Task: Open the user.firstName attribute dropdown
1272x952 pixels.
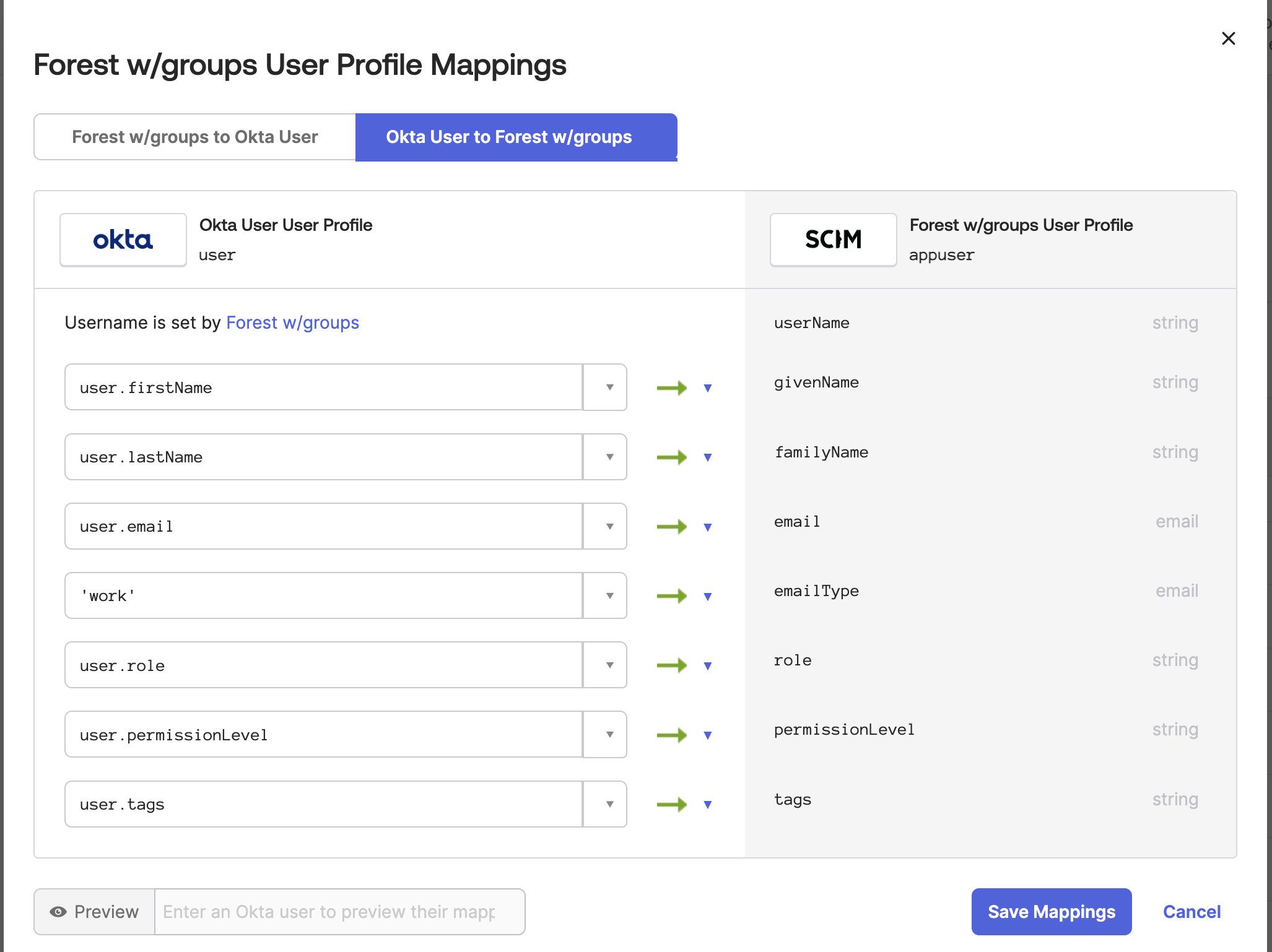Action: coord(609,387)
